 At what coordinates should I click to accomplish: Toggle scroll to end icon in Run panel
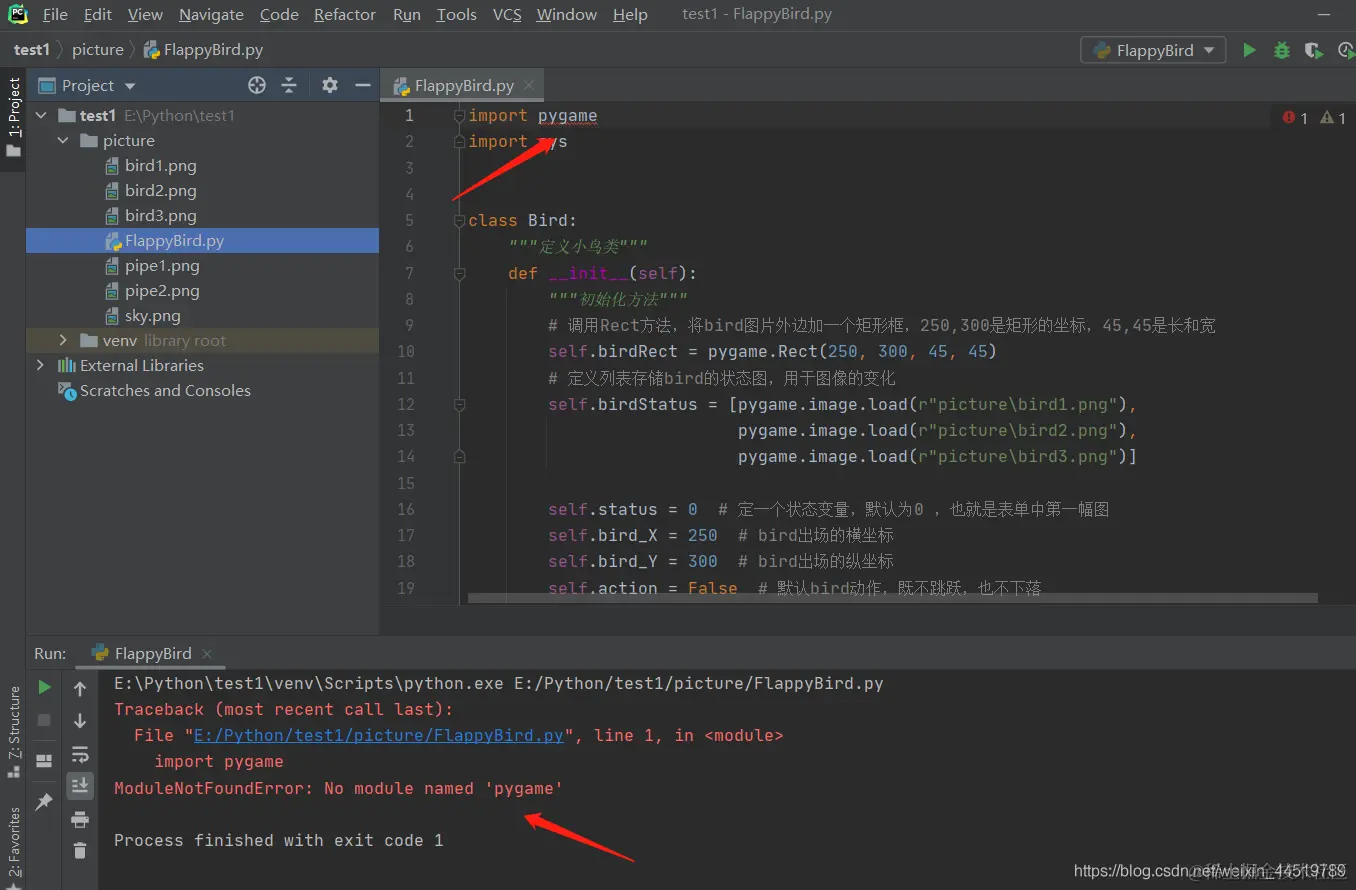tap(80, 786)
